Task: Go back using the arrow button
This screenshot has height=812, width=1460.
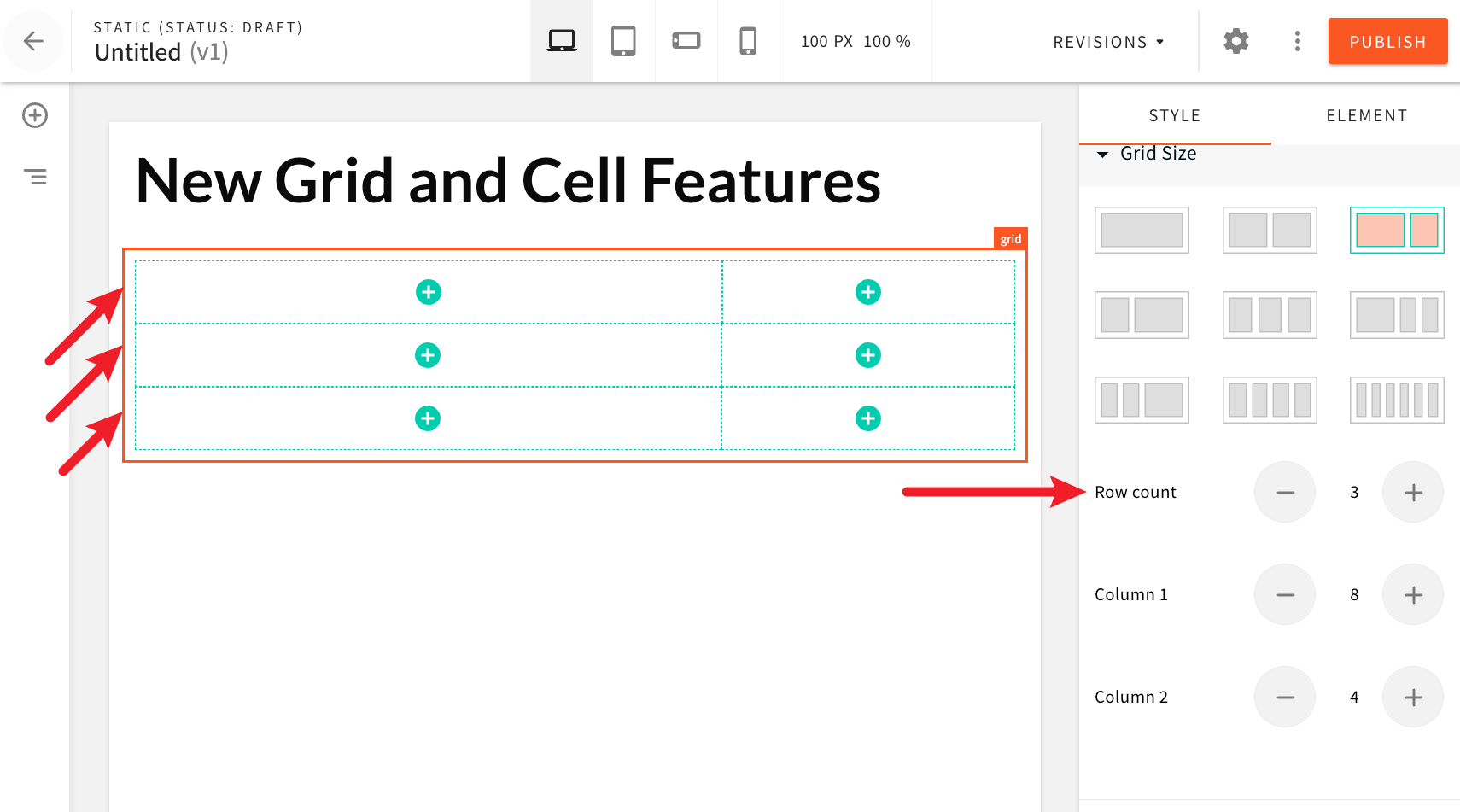Action: tap(33, 41)
